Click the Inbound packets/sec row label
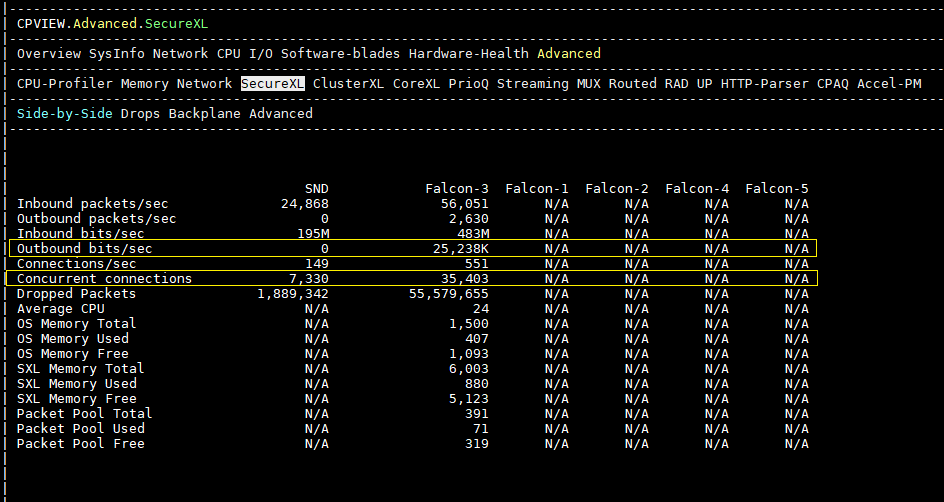The image size is (944, 502). tap(93, 203)
